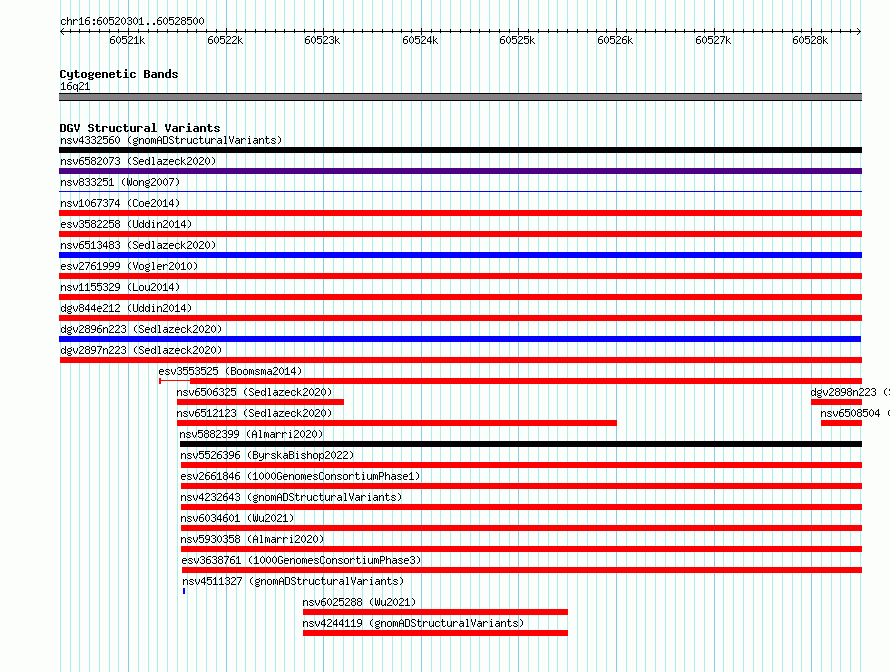Click the nsv4511327 gnomADStructuralVariants label
This screenshot has height=672, width=890.
click(x=293, y=581)
